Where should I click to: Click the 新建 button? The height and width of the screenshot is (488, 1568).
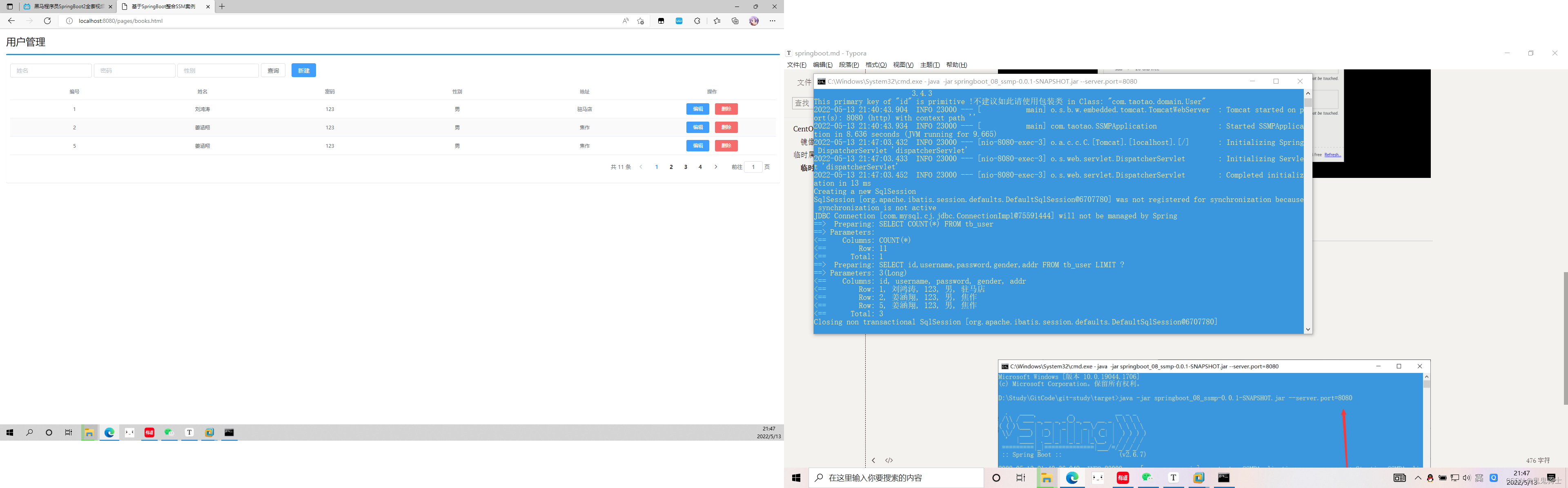(x=304, y=71)
